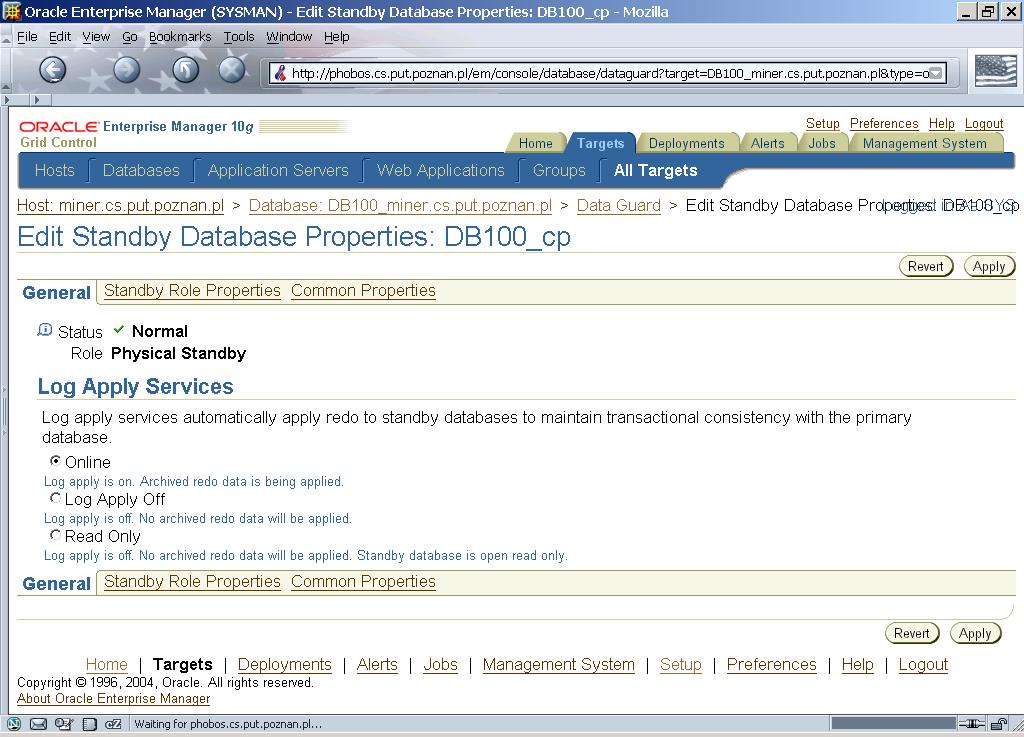Open Navigator from status bar icon
The width and height of the screenshot is (1024, 737).
click(14, 723)
